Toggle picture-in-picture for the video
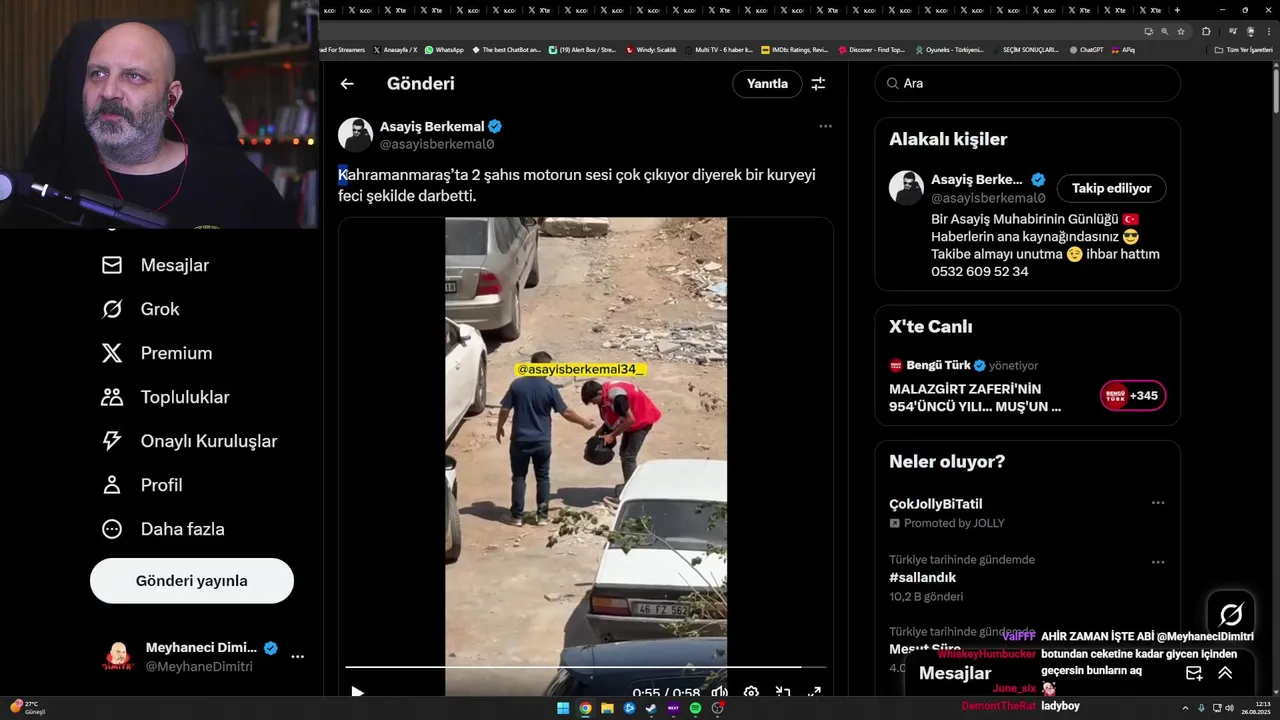 [x=783, y=692]
